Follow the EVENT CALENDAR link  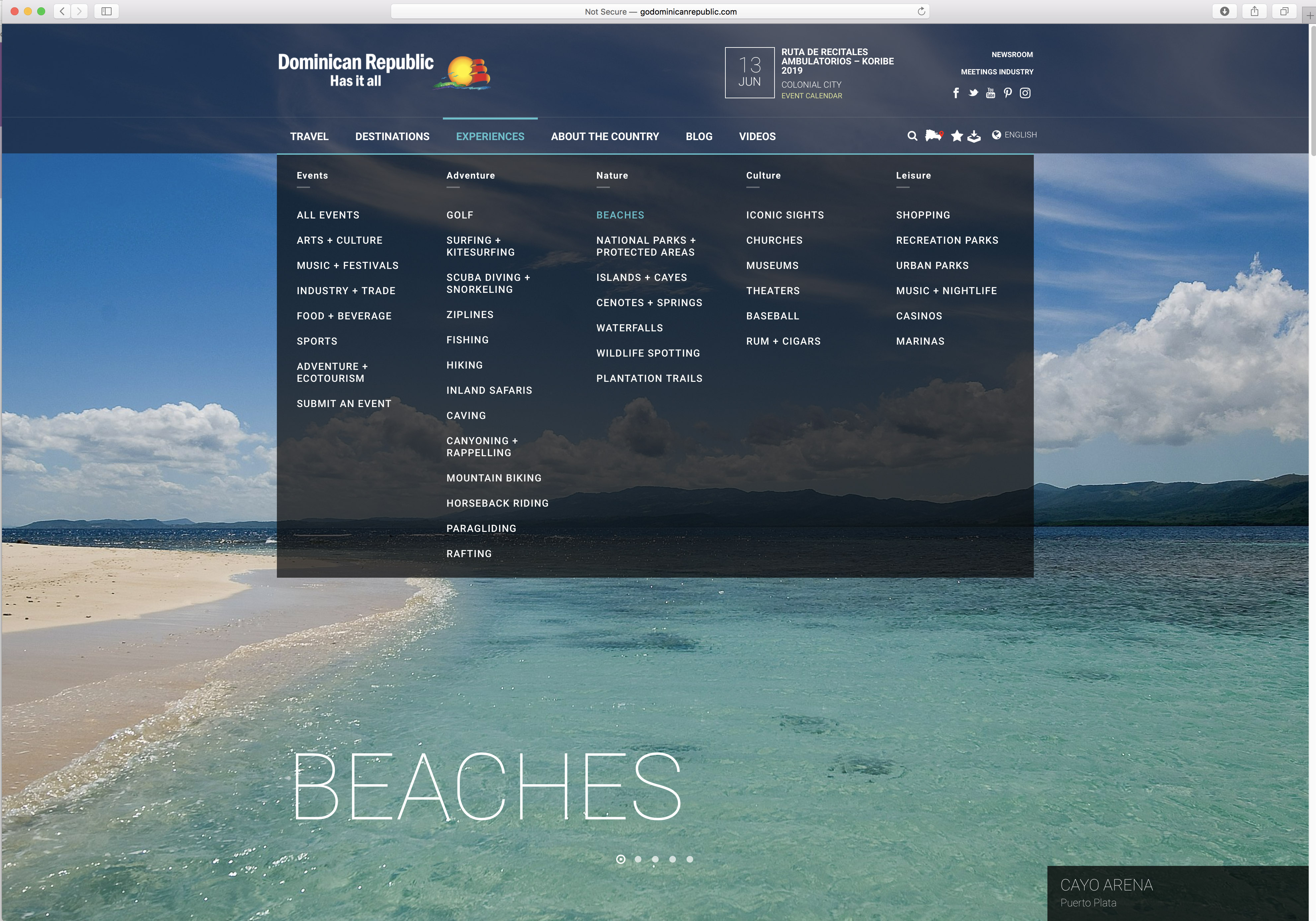click(812, 96)
